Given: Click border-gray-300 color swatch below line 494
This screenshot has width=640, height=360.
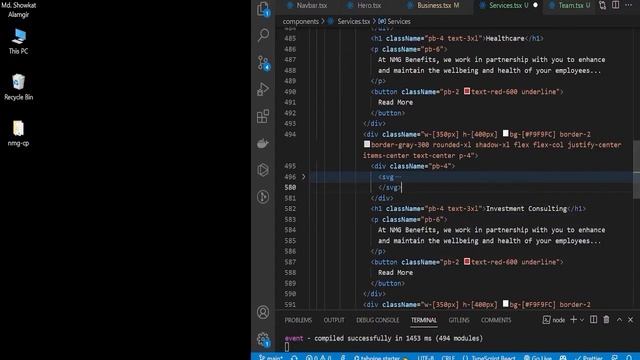Looking at the screenshot, I should (367, 144).
